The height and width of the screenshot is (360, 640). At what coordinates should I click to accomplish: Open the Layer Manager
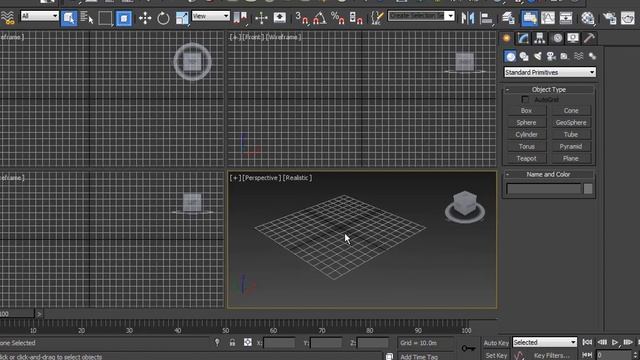(x=508, y=18)
